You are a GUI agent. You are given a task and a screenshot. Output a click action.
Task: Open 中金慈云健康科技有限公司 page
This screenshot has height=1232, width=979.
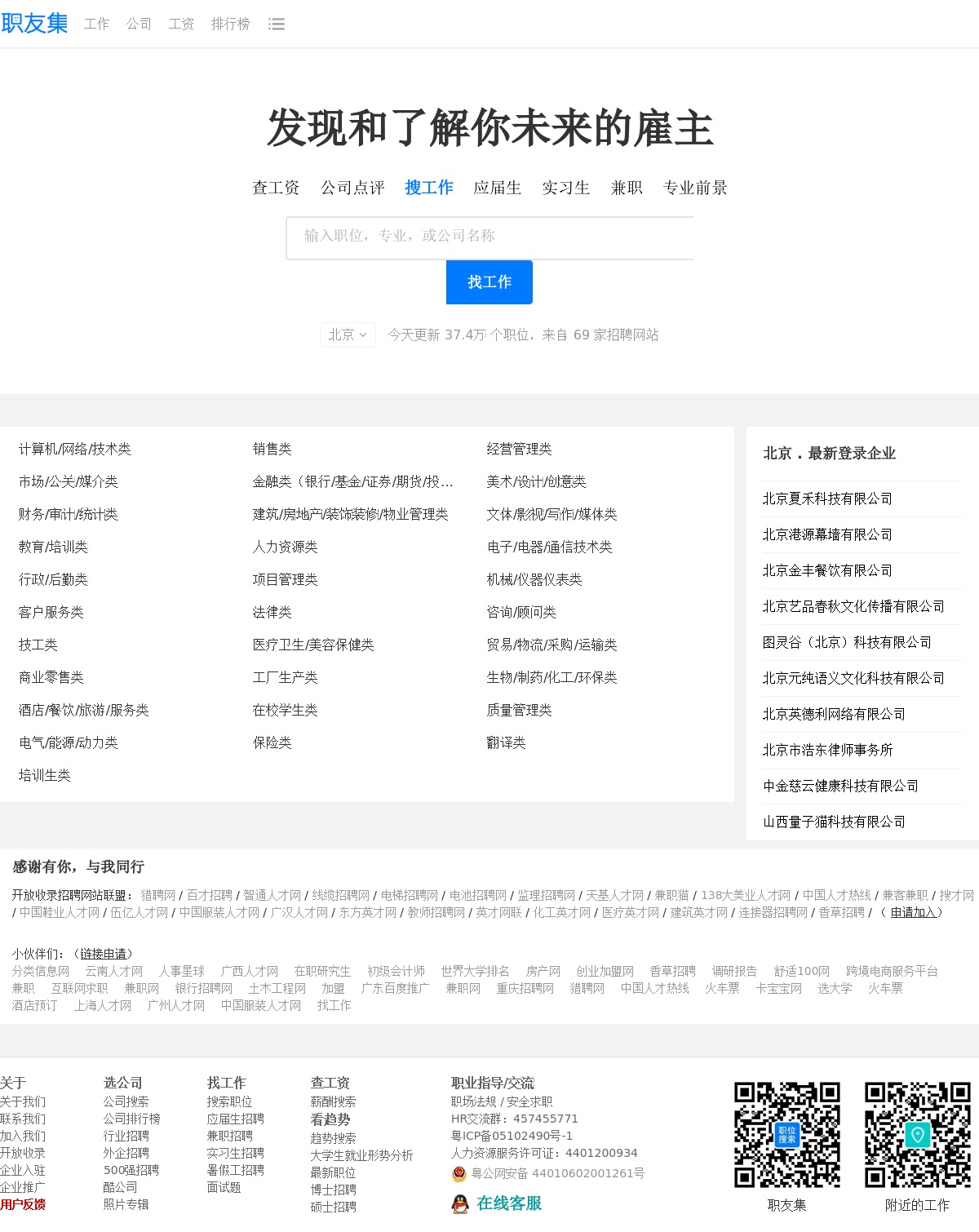click(x=841, y=786)
